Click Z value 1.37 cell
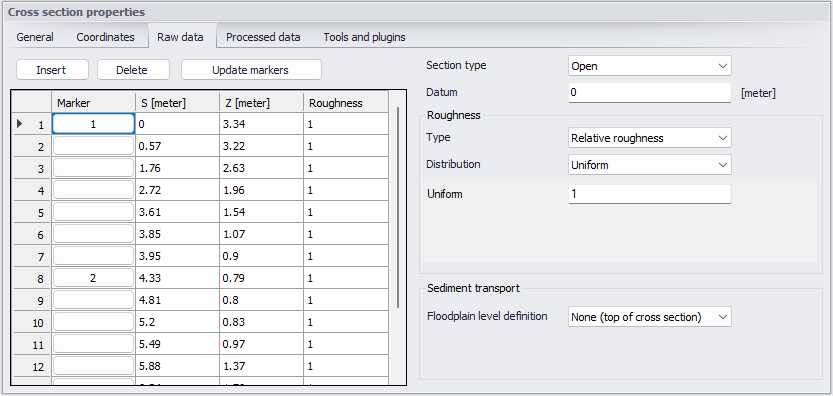This screenshot has width=833, height=396. tap(261, 366)
